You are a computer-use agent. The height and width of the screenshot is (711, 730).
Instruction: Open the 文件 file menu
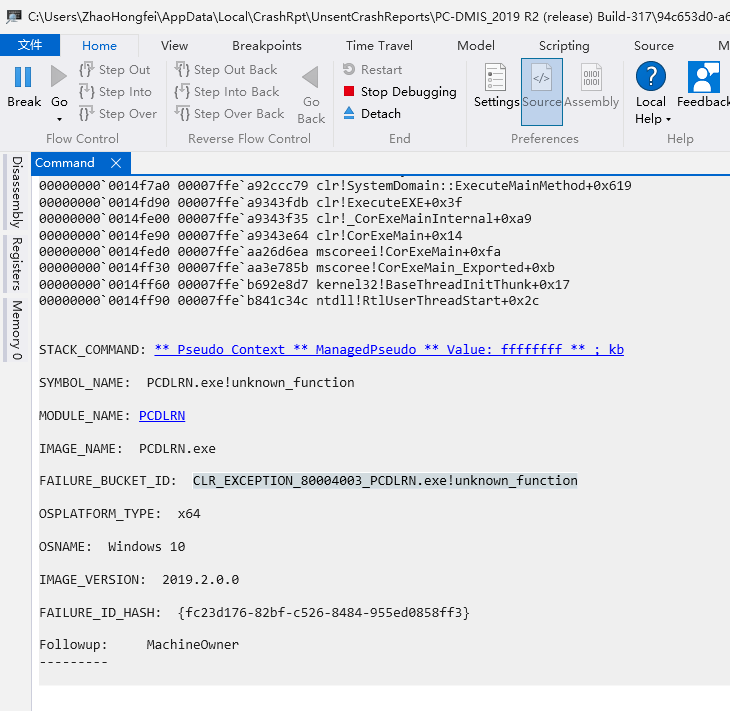click(30, 46)
